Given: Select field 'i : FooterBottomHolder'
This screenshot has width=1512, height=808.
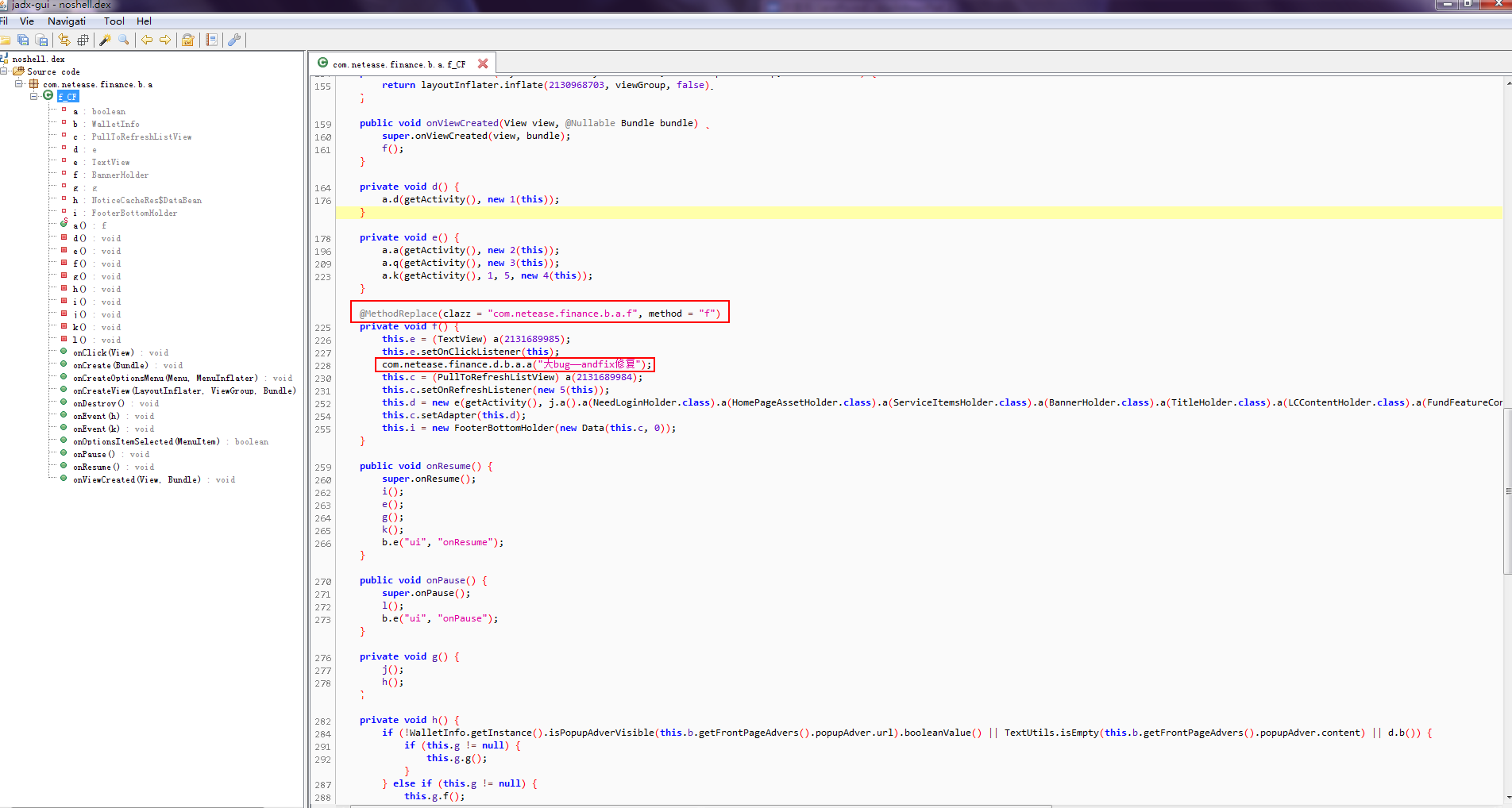Looking at the screenshot, I should 125,213.
